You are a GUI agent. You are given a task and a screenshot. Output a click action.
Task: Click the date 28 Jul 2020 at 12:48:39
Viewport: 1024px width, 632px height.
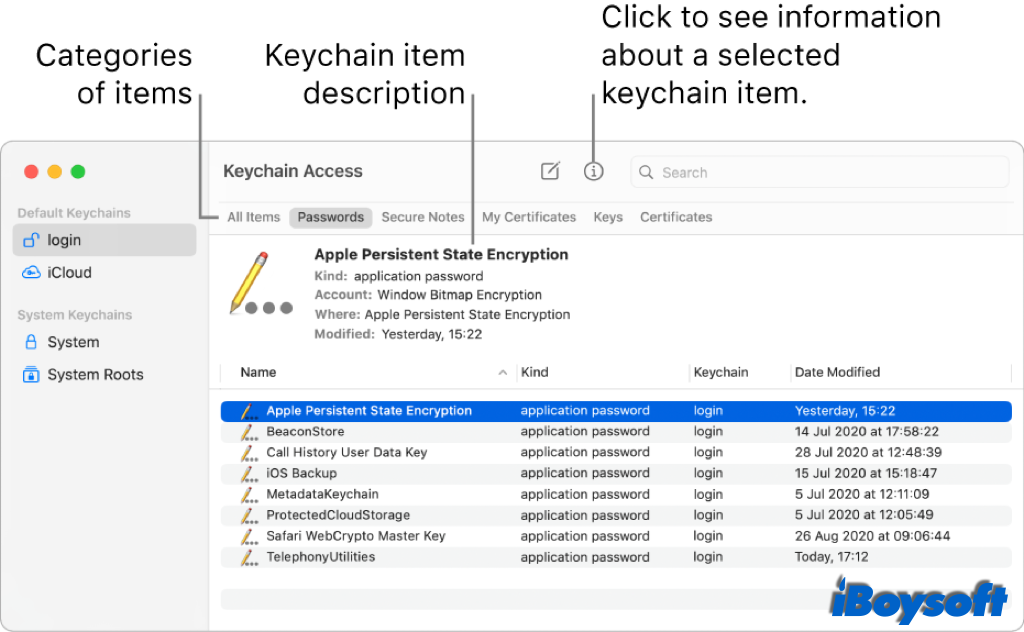click(x=868, y=452)
